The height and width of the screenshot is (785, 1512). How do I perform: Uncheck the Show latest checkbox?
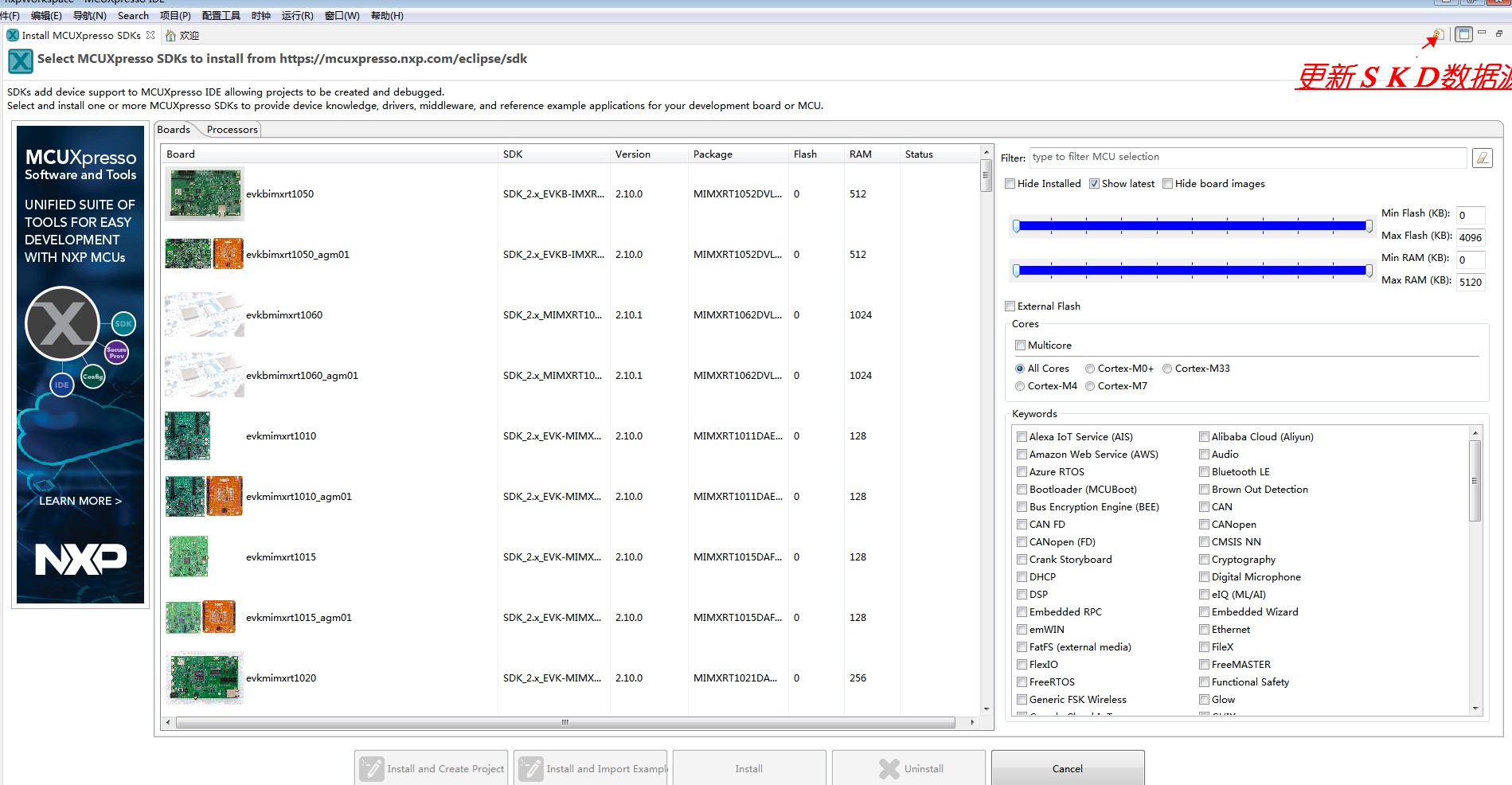coord(1094,184)
